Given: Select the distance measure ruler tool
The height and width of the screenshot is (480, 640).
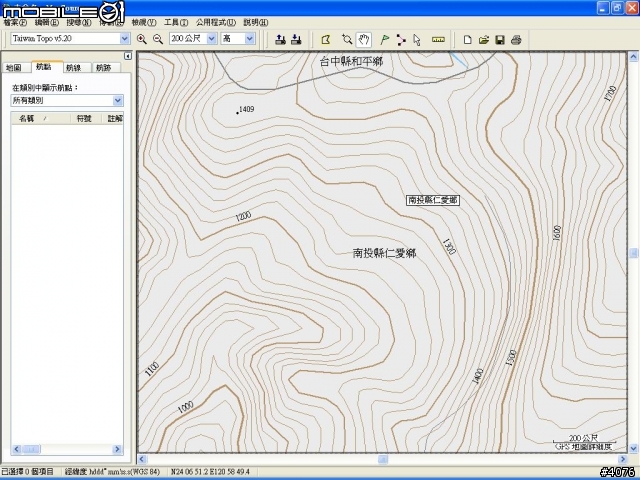Looking at the screenshot, I should click(x=438, y=39).
